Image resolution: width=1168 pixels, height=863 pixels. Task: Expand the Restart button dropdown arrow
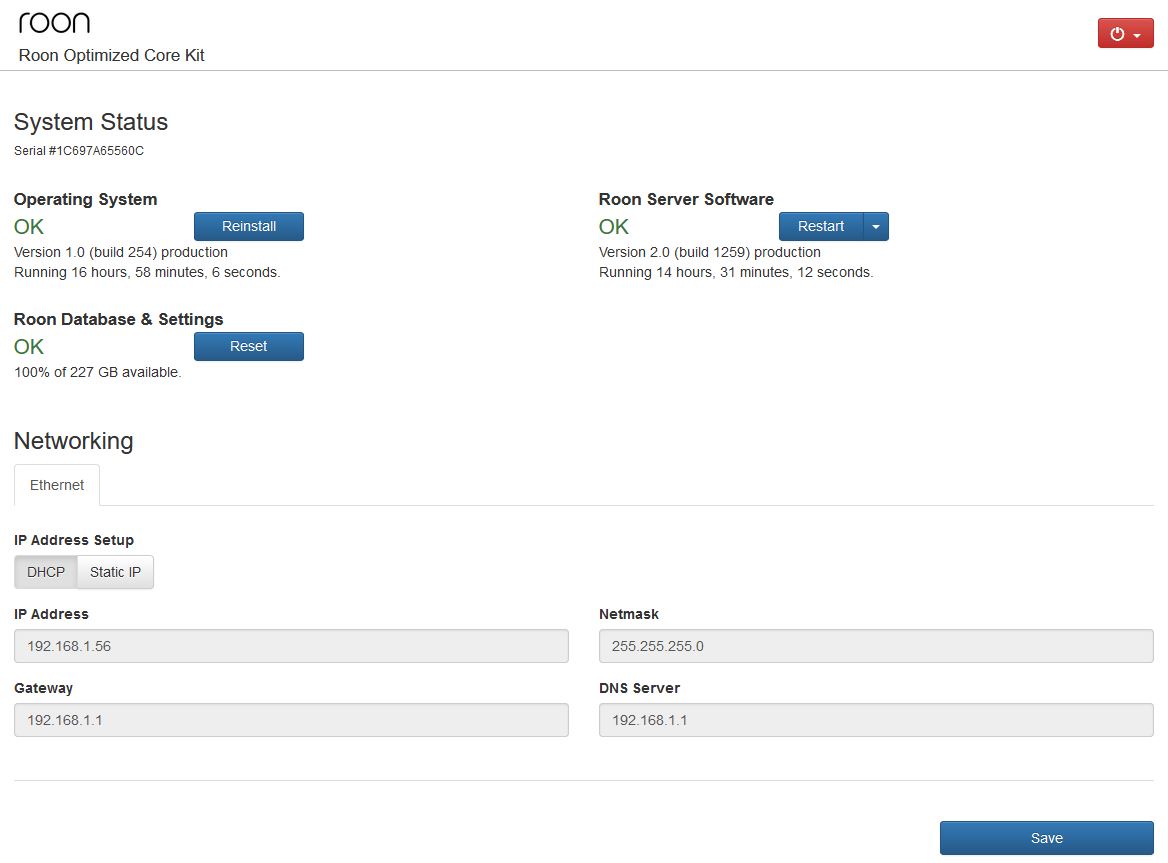coord(875,226)
